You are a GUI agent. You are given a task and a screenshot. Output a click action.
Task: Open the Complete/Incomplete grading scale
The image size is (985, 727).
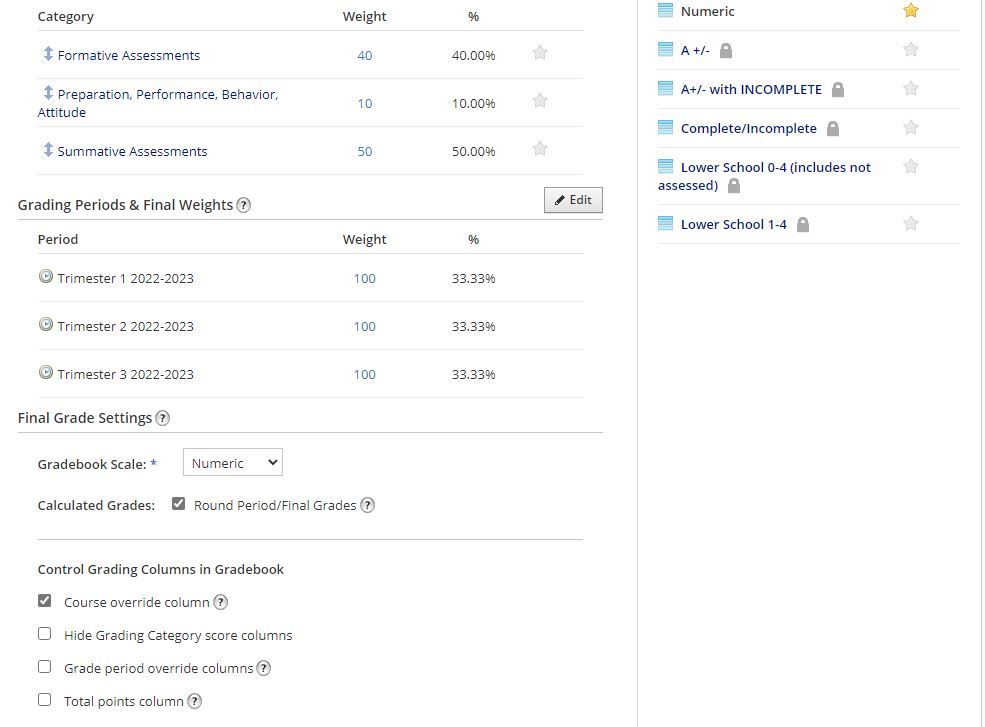(x=748, y=128)
